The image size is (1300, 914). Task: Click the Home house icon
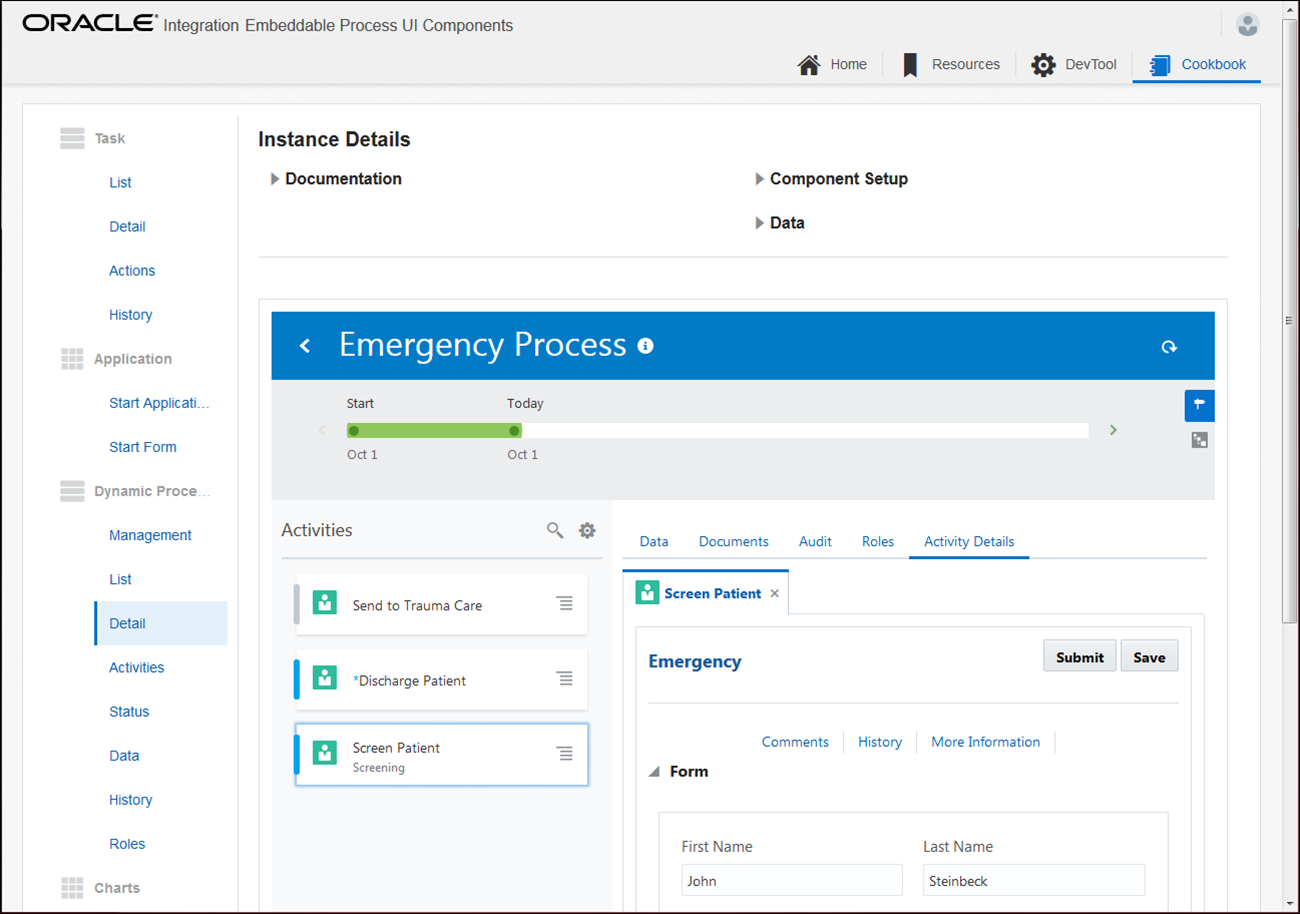pyautogui.click(x=809, y=65)
